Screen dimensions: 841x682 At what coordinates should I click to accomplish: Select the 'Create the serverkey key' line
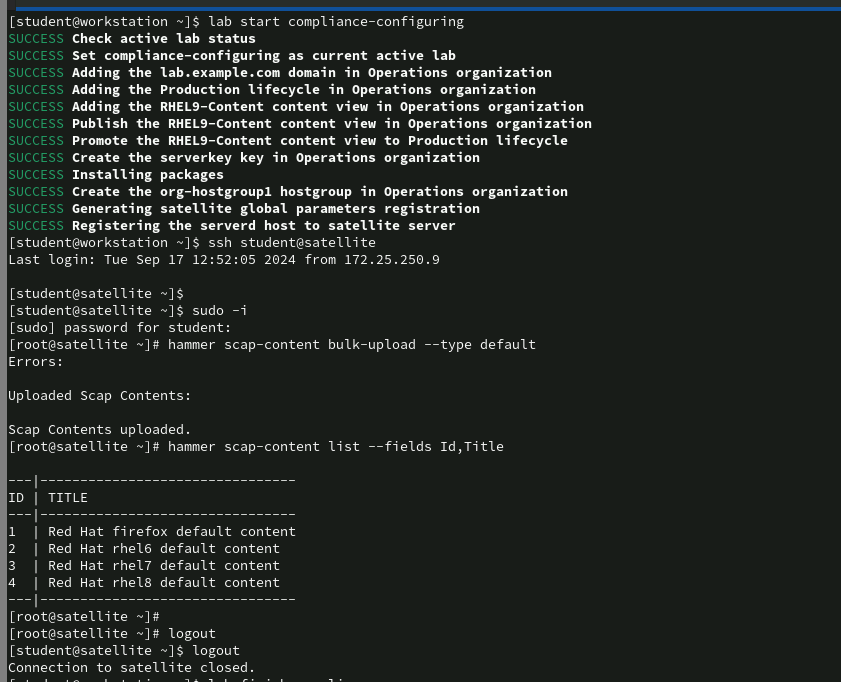tap(275, 157)
